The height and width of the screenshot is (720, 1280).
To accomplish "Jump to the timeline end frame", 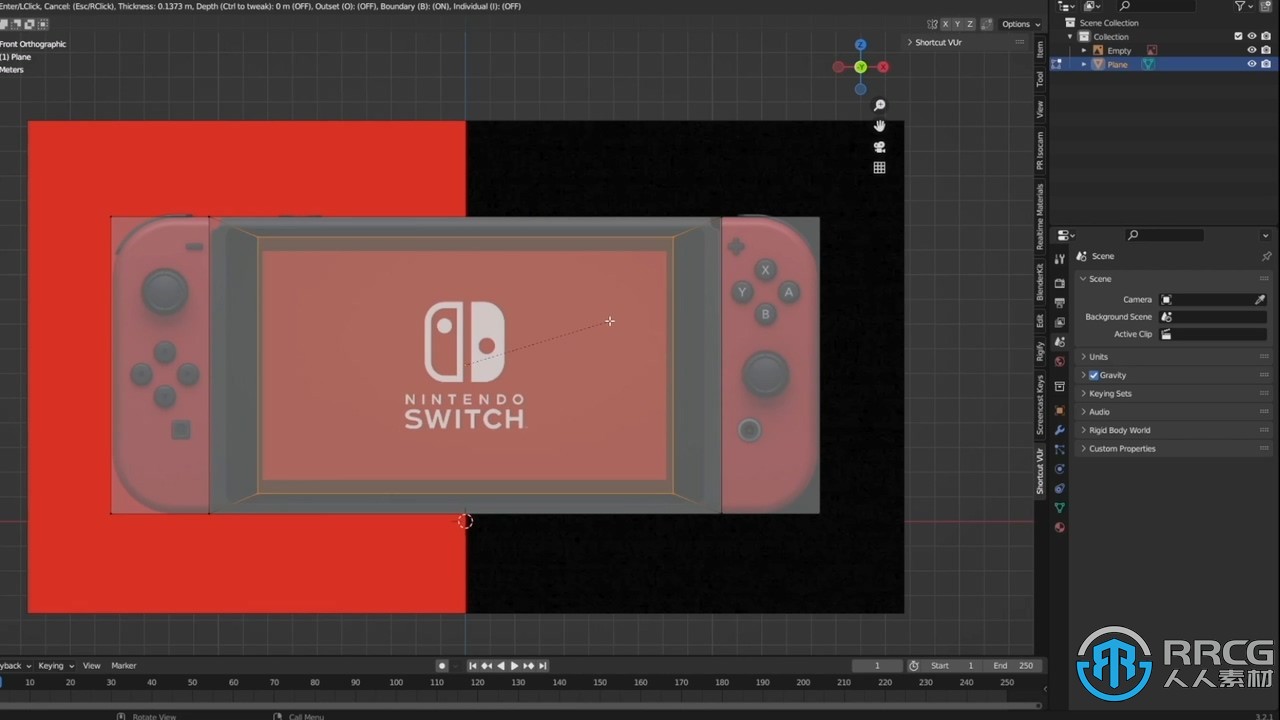I will pos(543,666).
